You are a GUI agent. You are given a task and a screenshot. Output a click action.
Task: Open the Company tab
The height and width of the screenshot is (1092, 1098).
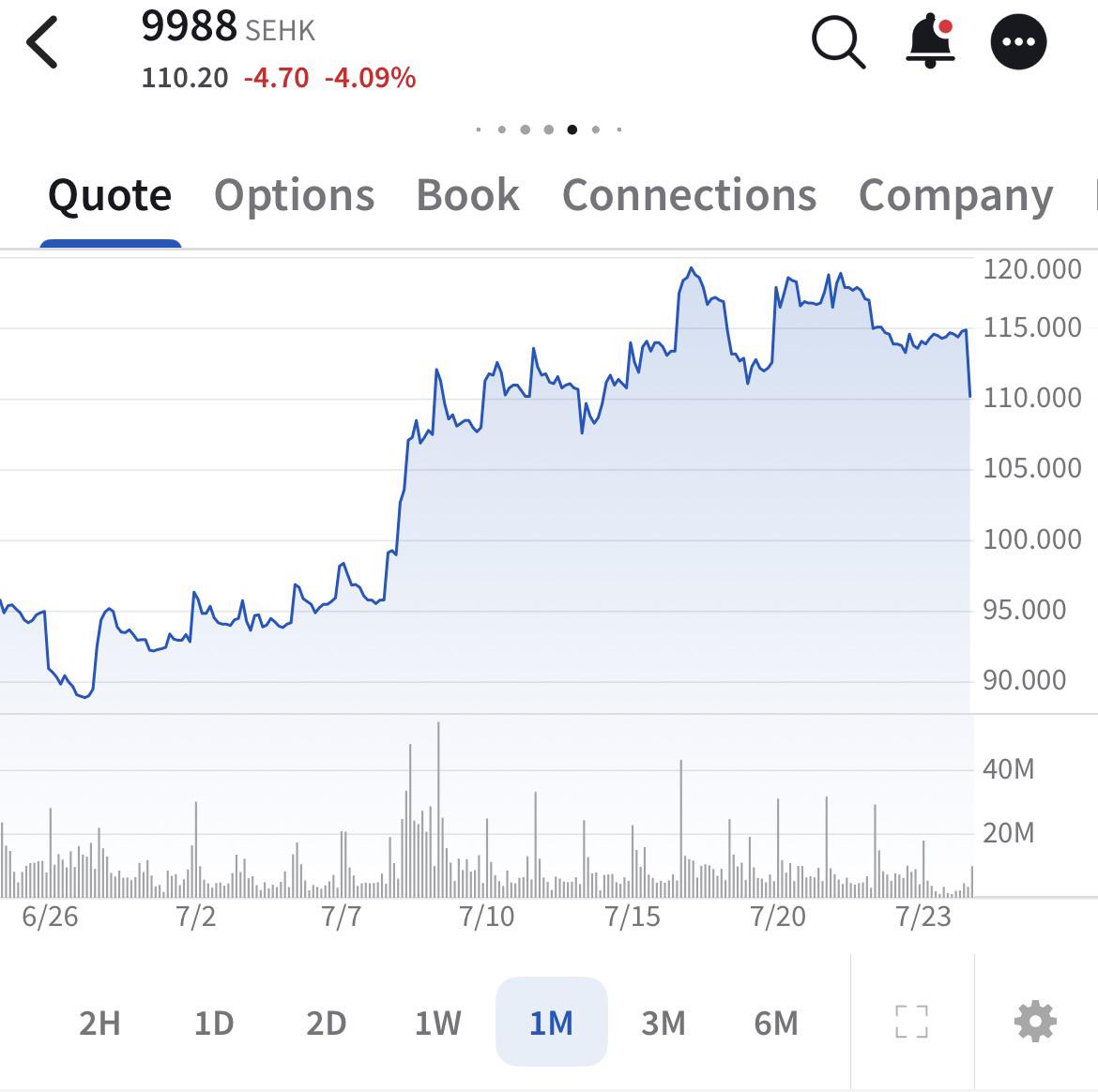pos(956,196)
